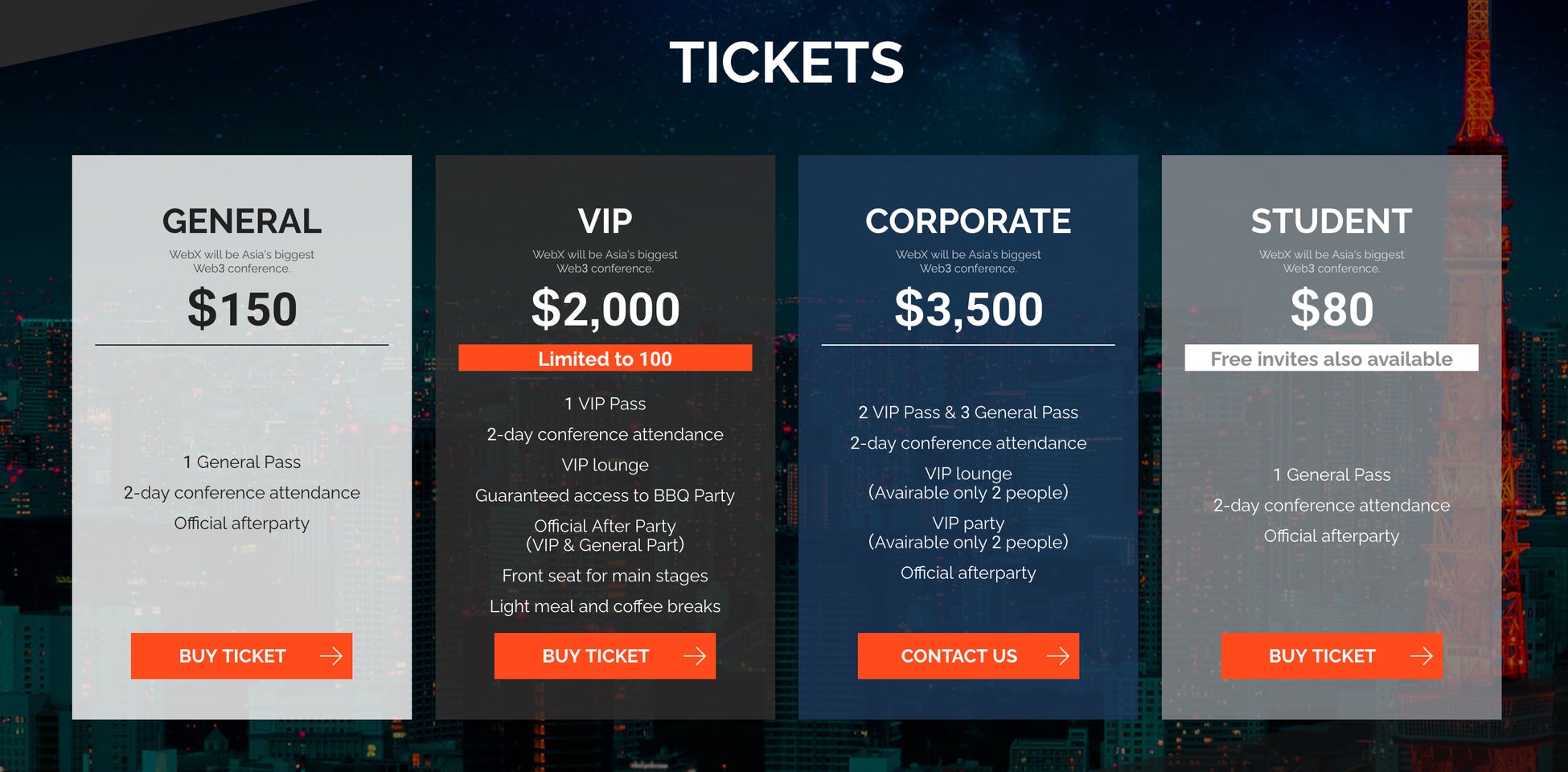Click the $150 General price
The height and width of the screenshot is (772, 1568).
click(242, 309)
